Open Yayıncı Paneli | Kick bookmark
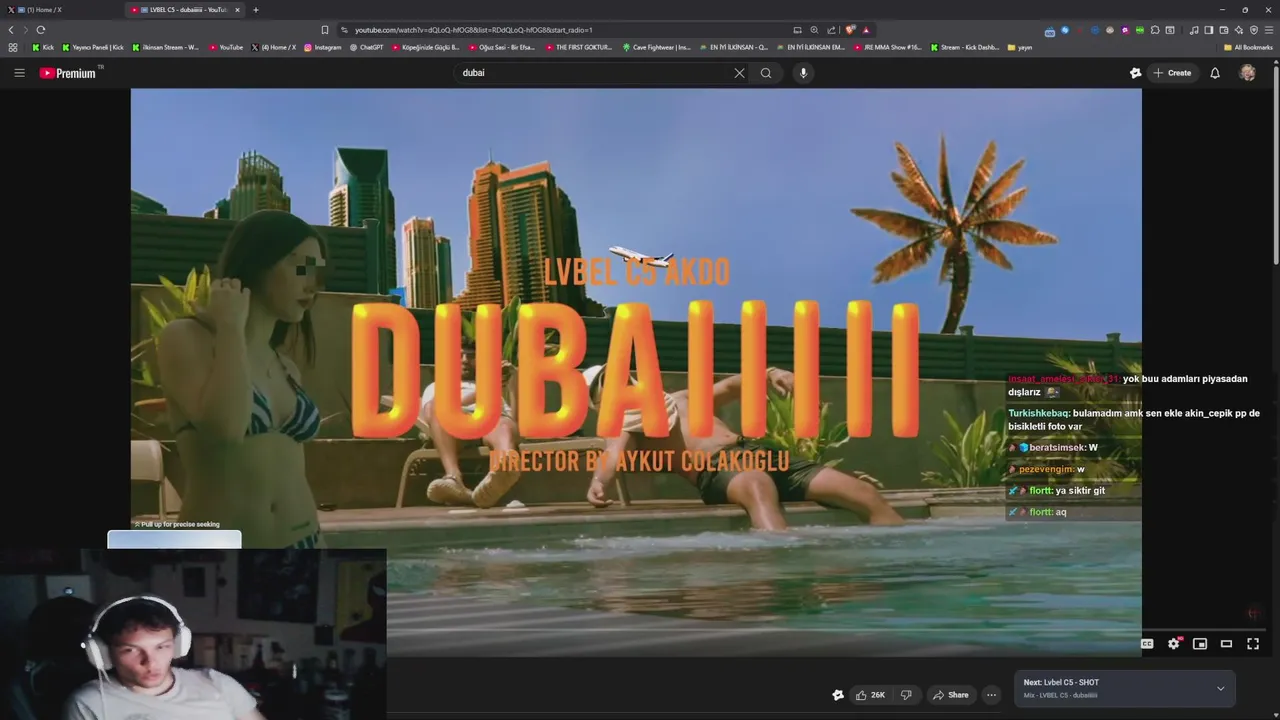The height and width of the screenshot is (720, 1280). 93,47
